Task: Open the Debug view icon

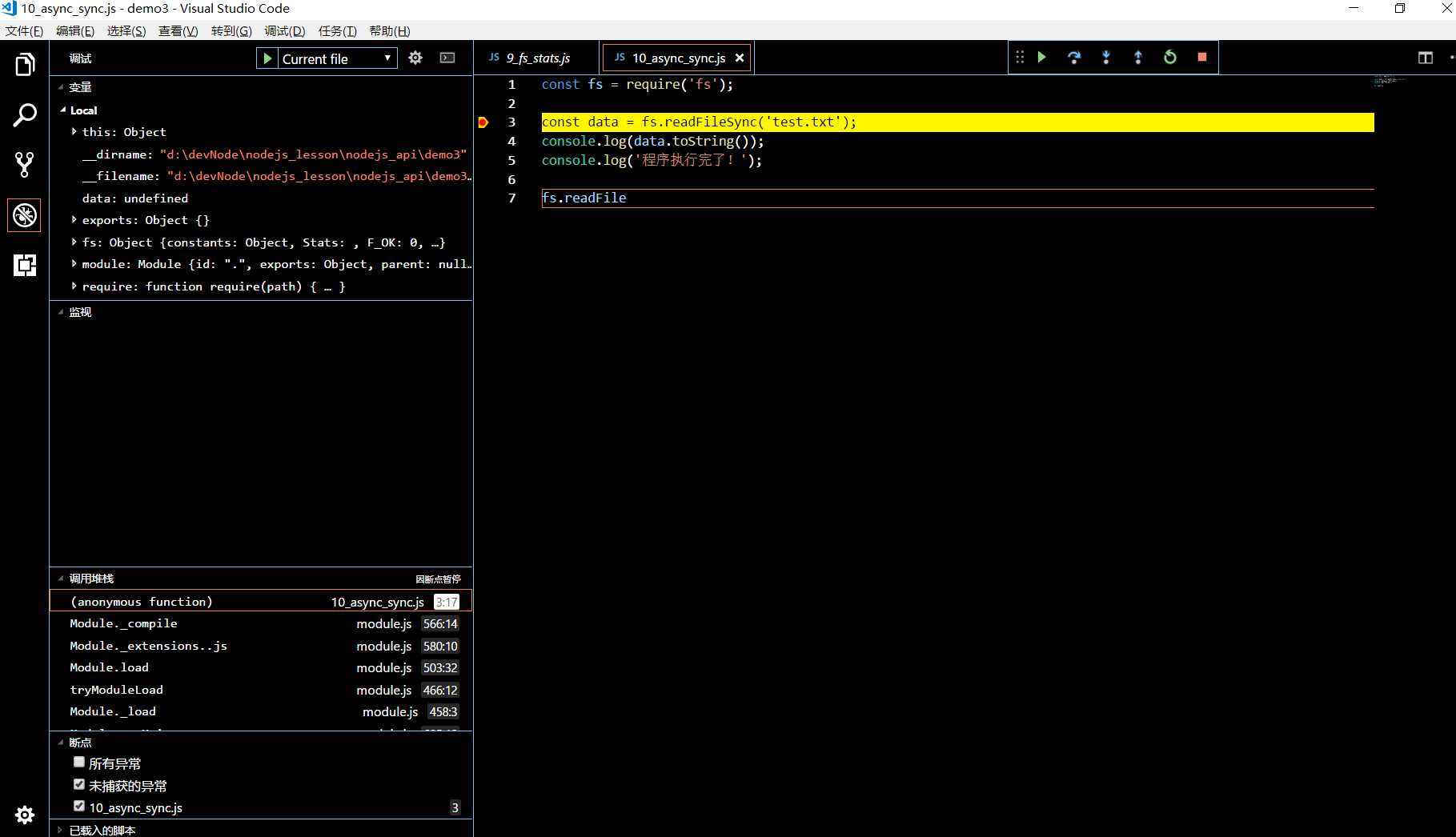Action: 25,215
